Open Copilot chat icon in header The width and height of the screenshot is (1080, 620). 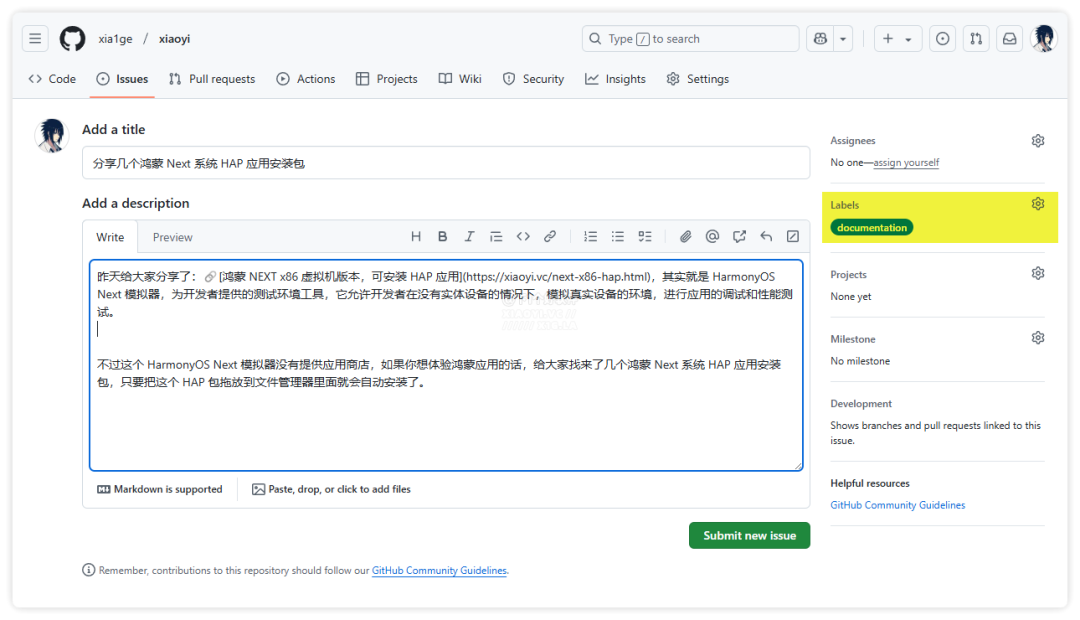tap(820, 39)
